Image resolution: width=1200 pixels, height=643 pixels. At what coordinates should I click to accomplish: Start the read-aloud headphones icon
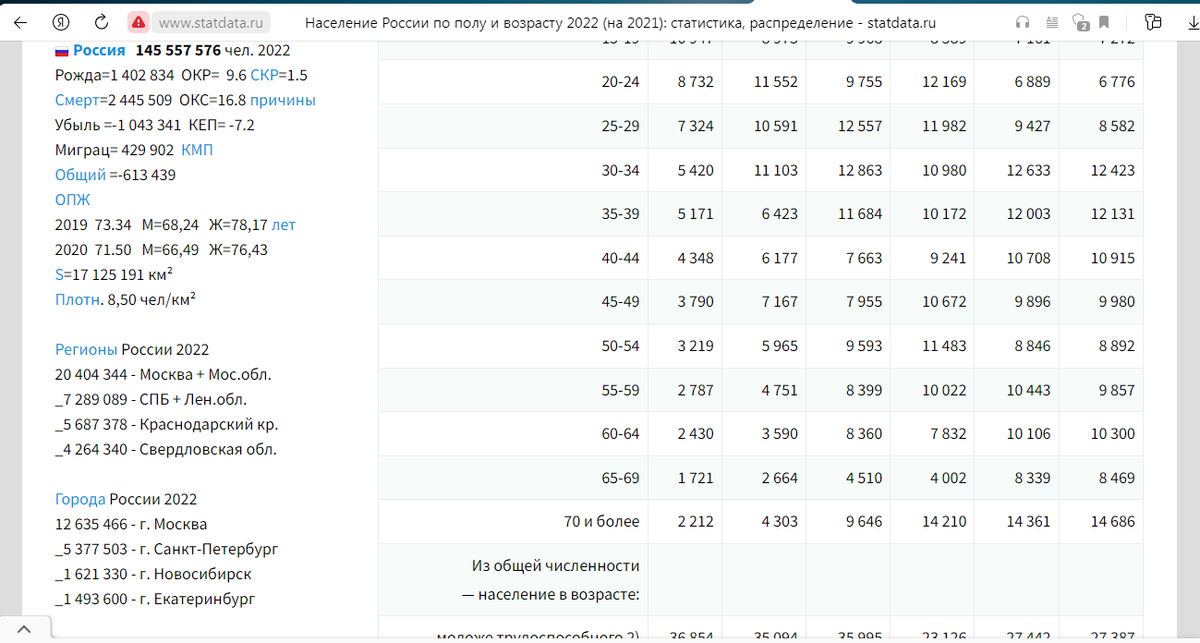tap(1022, 21)
